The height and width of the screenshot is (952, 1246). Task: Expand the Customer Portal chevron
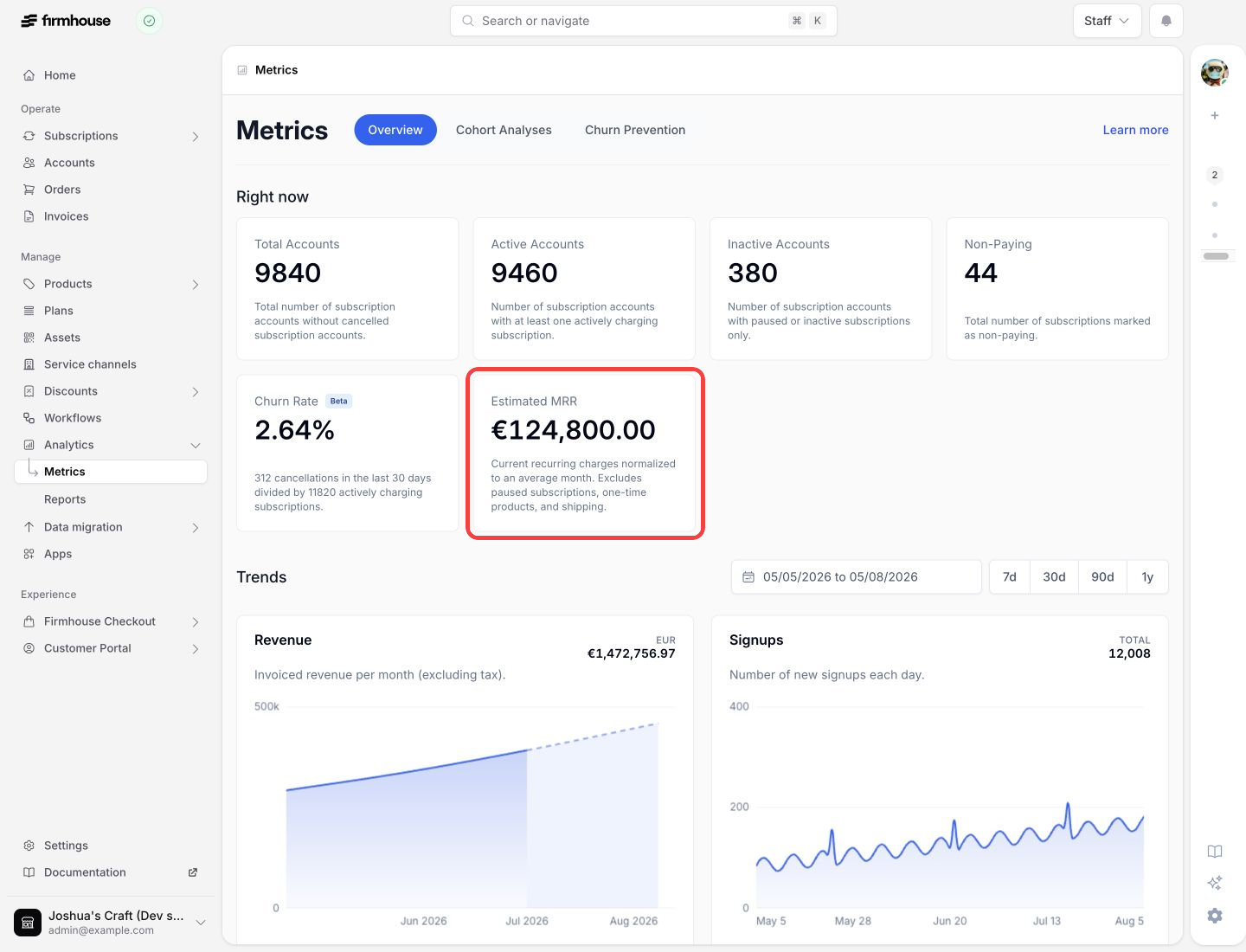[x=196, y=649]
